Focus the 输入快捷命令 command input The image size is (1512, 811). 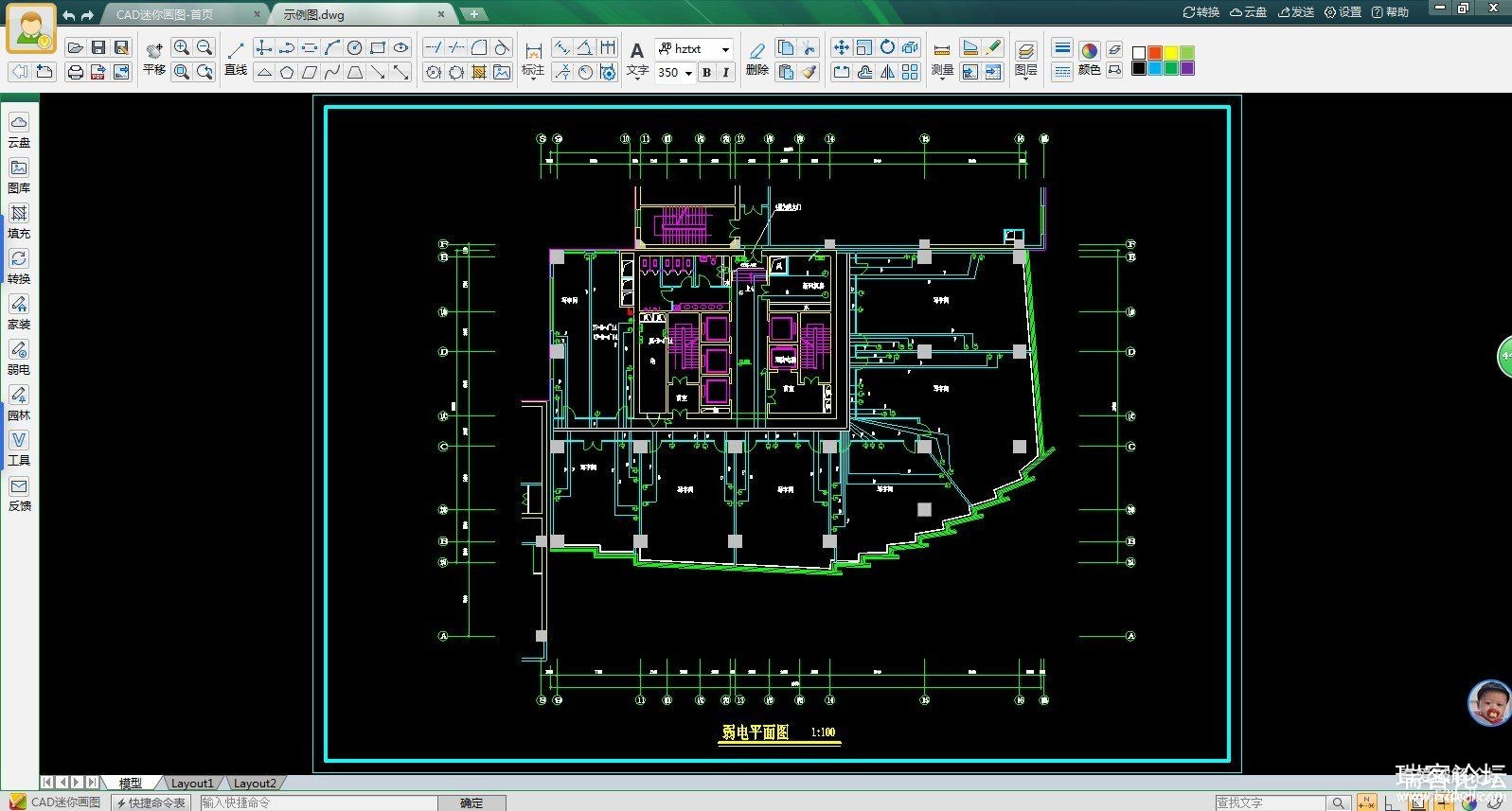point(317,802)
